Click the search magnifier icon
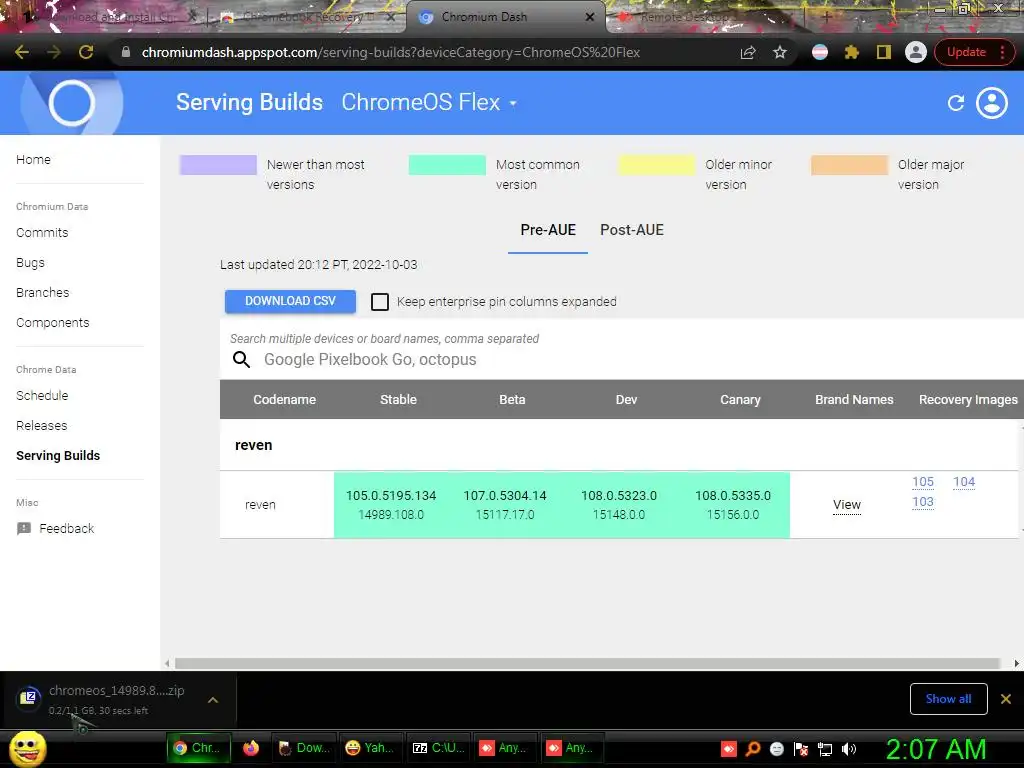 (x=241, y=359)
